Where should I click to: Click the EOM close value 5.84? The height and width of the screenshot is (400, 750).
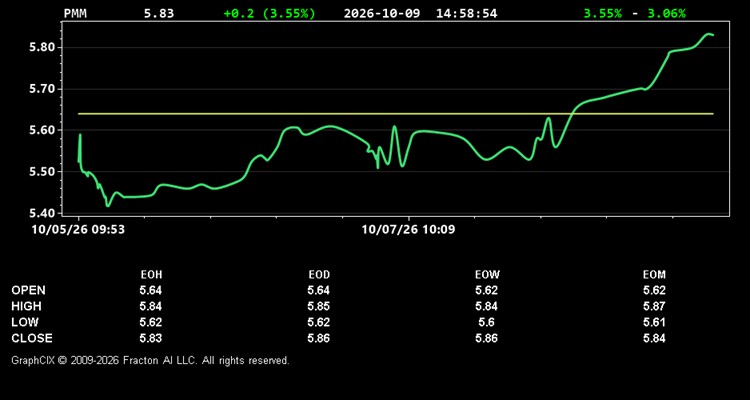click(654, 338)
